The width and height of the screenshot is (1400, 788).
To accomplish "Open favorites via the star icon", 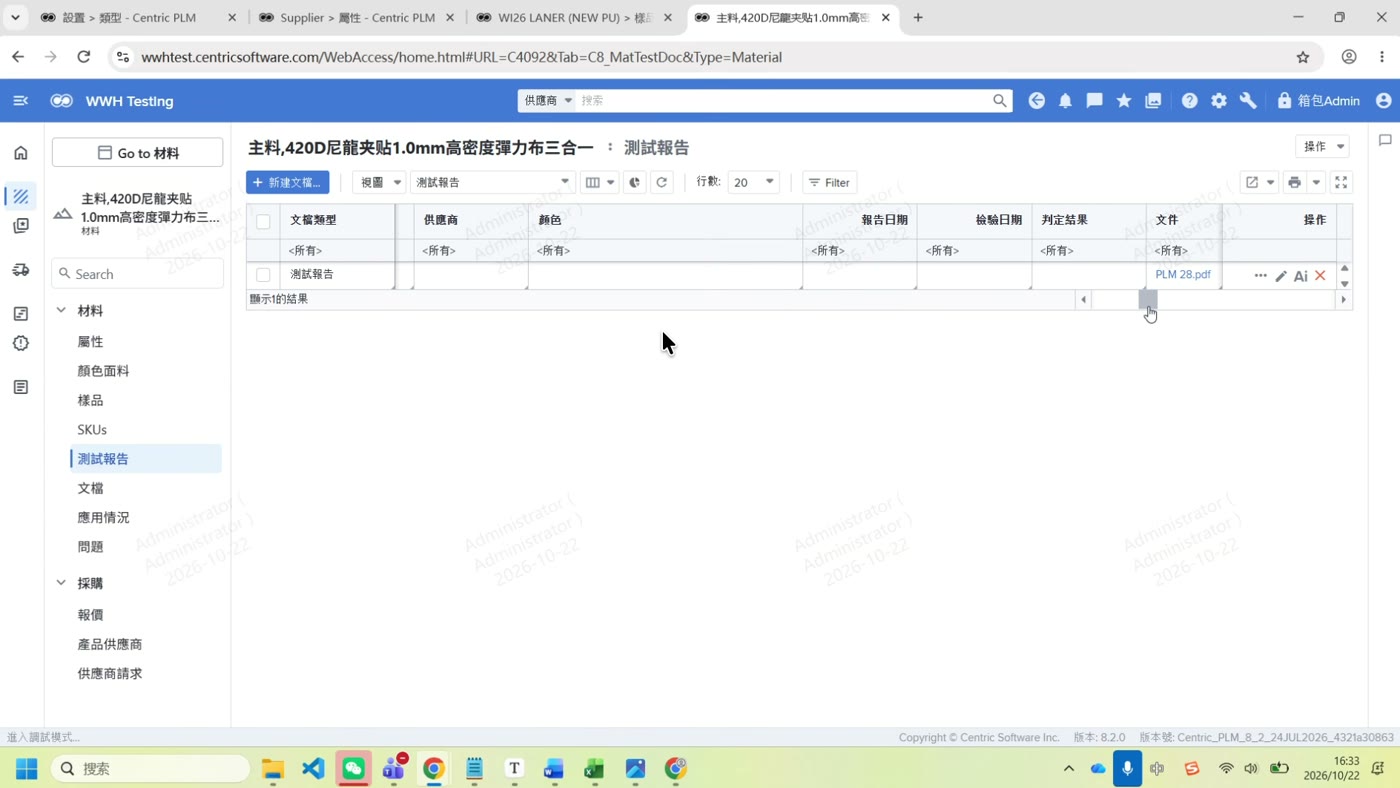I will coord(1124,101).
